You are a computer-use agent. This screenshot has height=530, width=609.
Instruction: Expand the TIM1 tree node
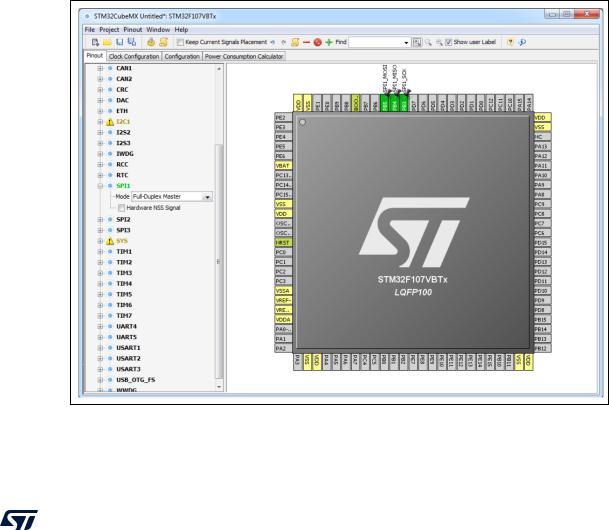(100, 252)
